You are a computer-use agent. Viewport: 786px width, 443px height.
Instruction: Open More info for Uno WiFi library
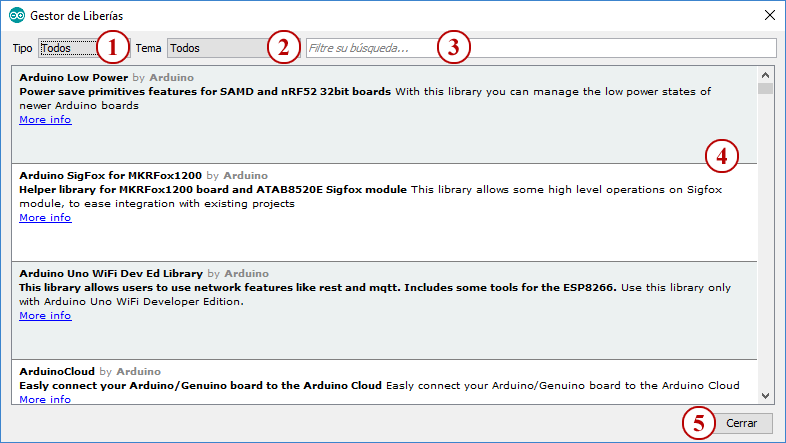point(45,316)
